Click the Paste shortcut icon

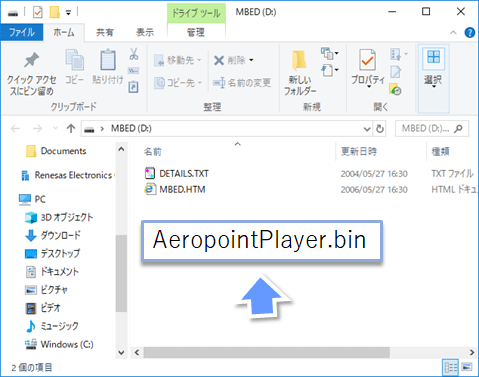[134, 87]
